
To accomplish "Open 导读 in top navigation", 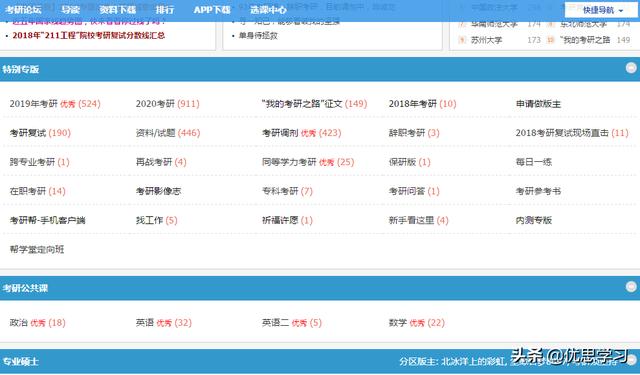I will click(71, 10).
